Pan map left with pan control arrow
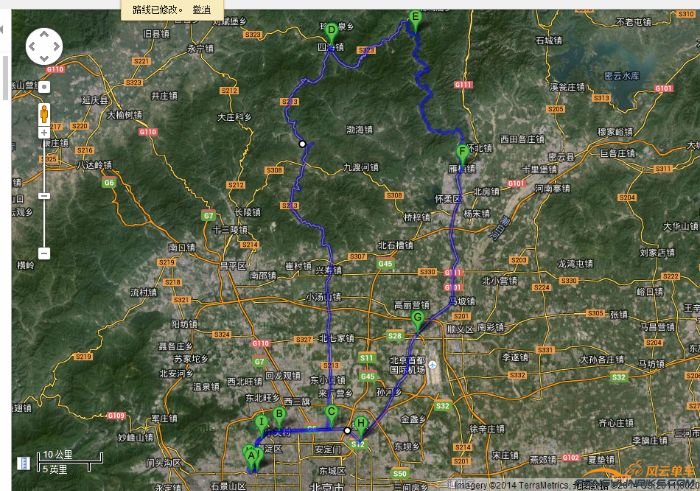Screen dimensions: 700x491 coord(32,46)
